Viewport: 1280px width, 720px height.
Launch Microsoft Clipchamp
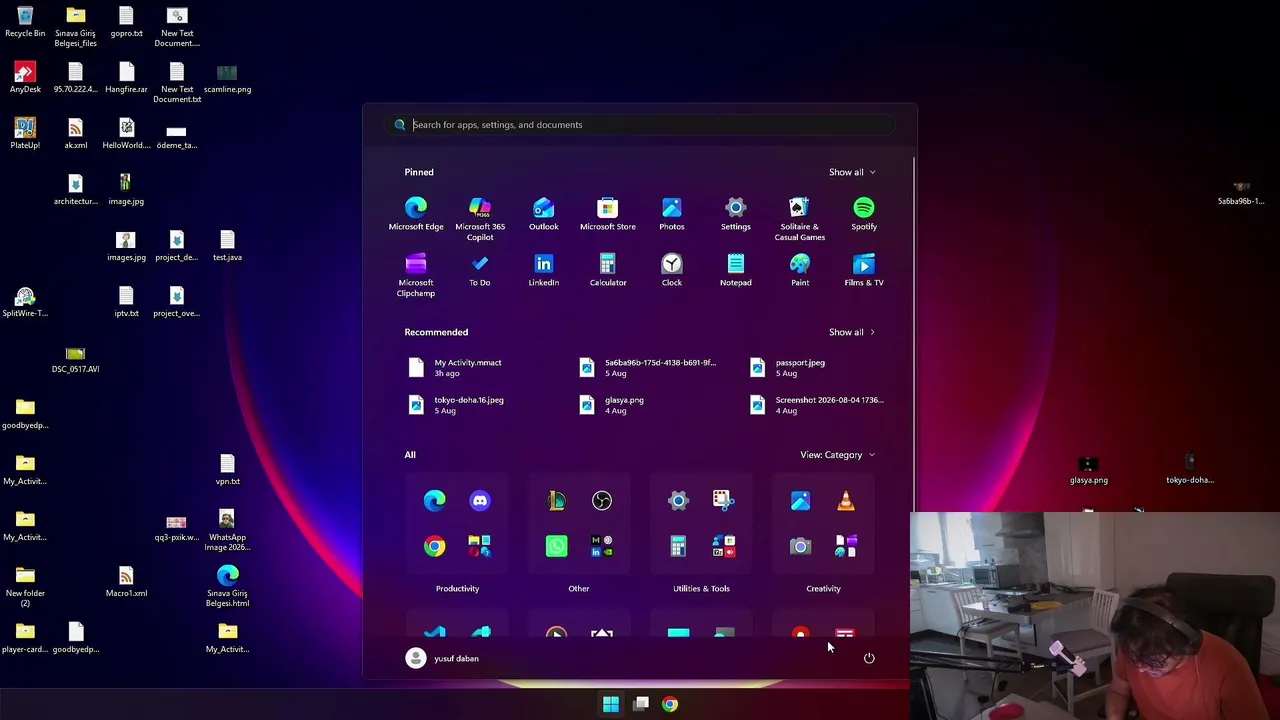(x=416, y=275)
